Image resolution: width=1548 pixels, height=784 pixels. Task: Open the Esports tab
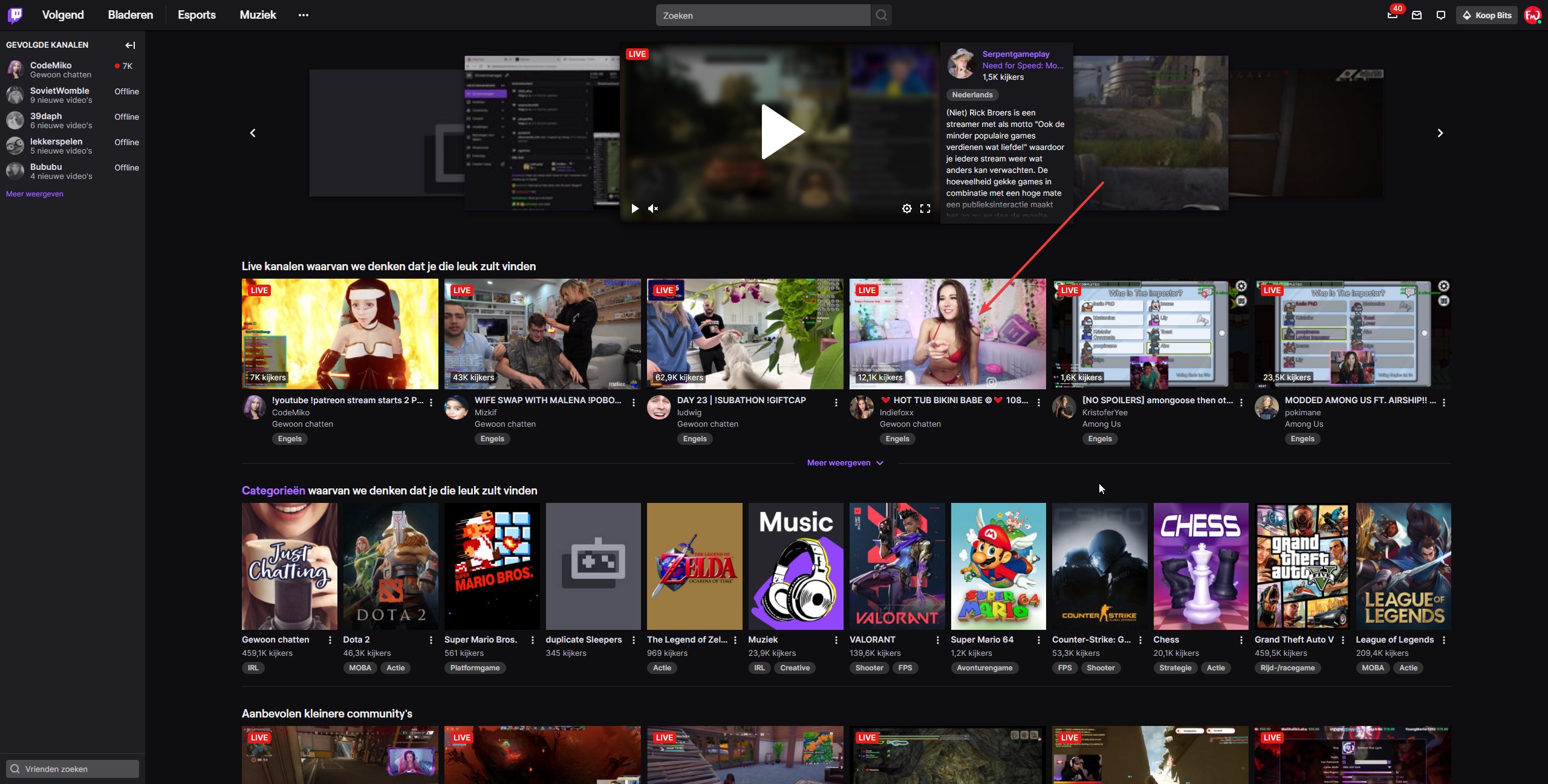[x=197, y=15]
